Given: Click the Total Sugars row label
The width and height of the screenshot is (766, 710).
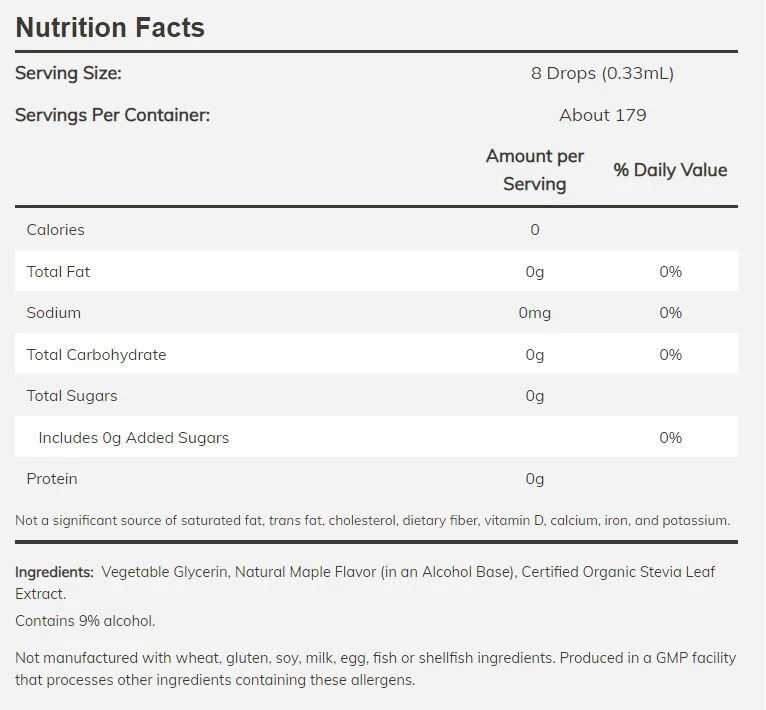Looking at the screenshot, I should click(x=72, y=396).
